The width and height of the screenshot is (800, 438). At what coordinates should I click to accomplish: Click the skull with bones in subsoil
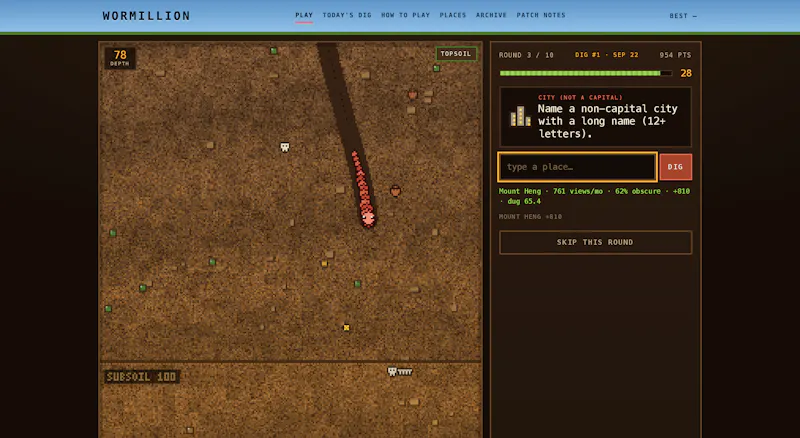(x=399, y=372)
